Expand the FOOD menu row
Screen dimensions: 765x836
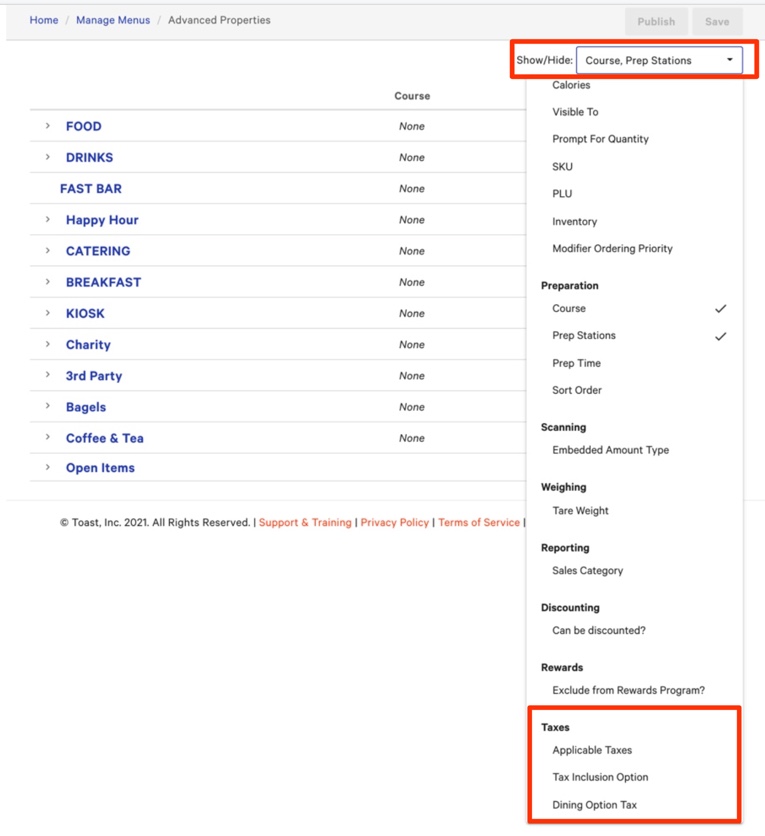click(47, 126)
